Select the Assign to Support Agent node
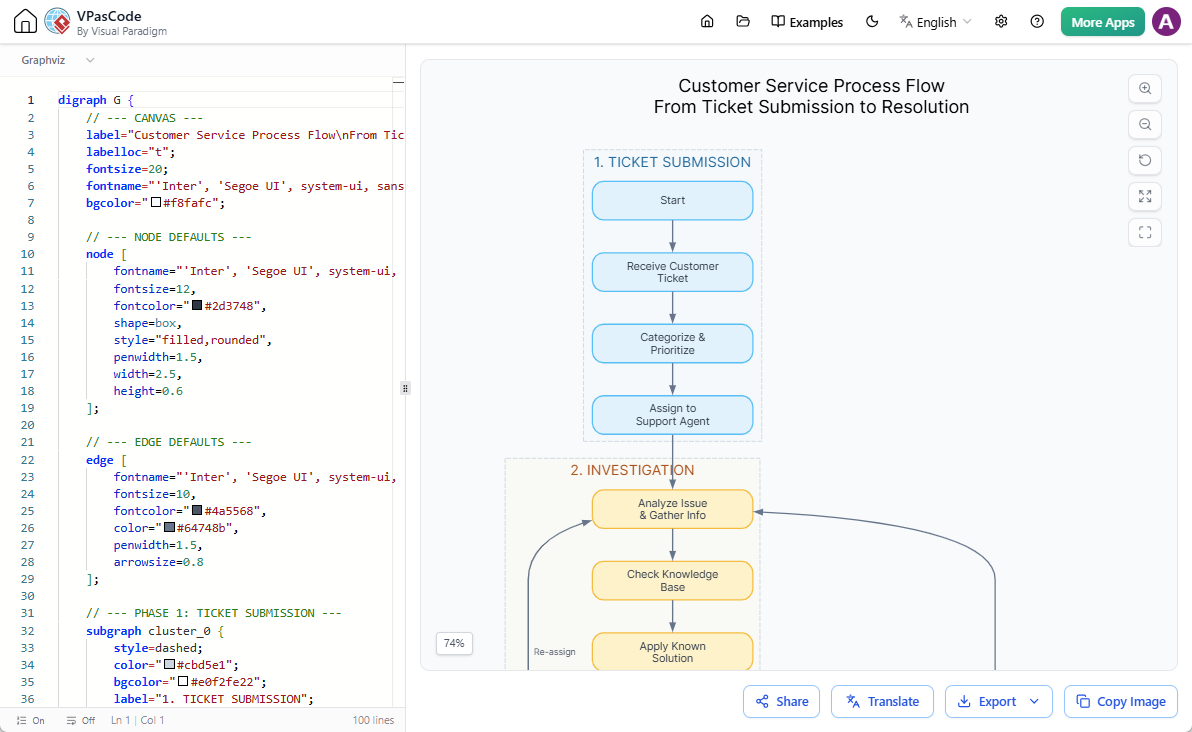 (x=672, y=415)
